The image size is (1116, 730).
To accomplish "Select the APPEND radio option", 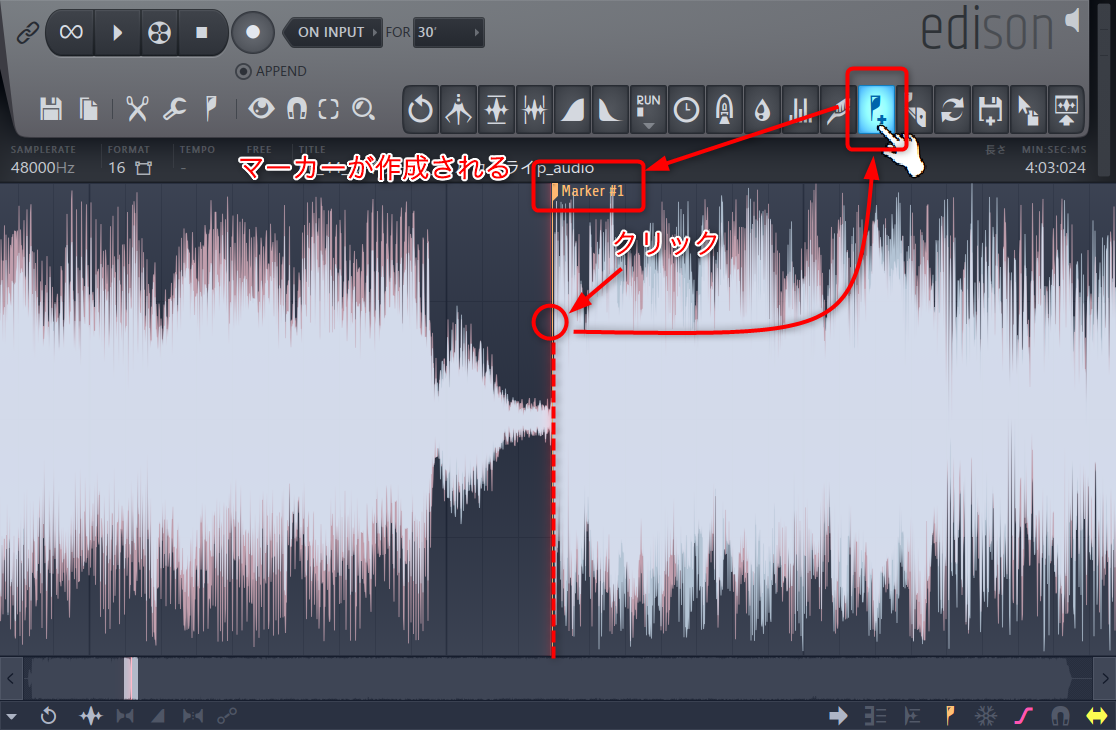I will pos(243,71).
